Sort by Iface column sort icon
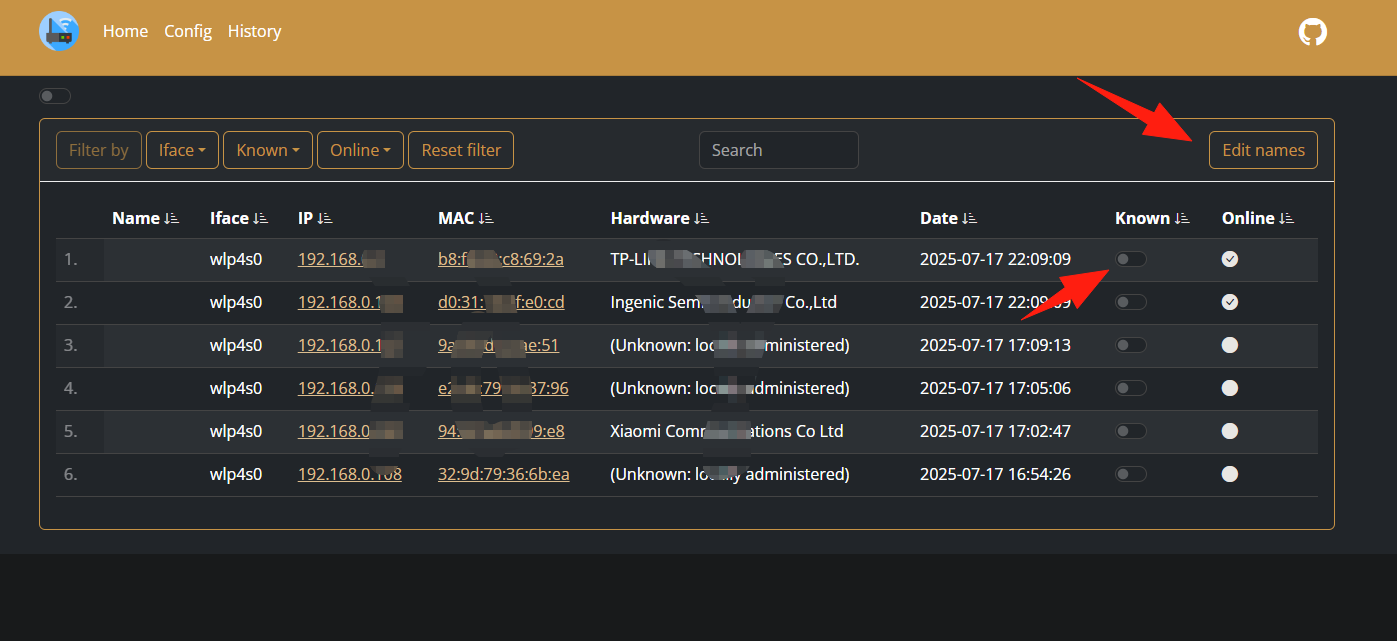 pyautogui.click(x=261, y=218)
